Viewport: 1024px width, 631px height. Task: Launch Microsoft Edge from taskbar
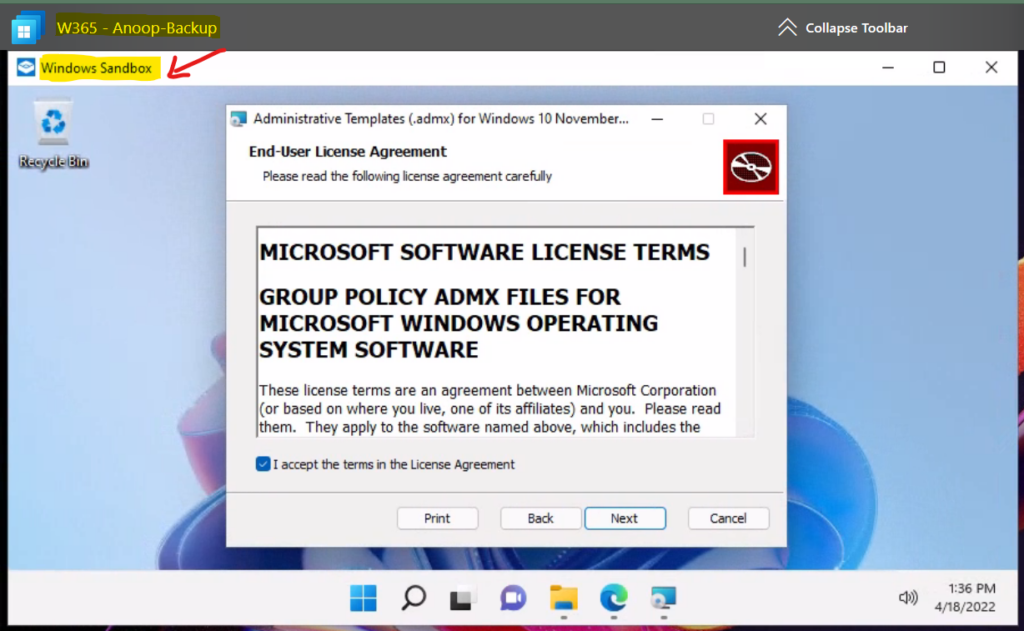pyautogui.click(x=613, y=598)
